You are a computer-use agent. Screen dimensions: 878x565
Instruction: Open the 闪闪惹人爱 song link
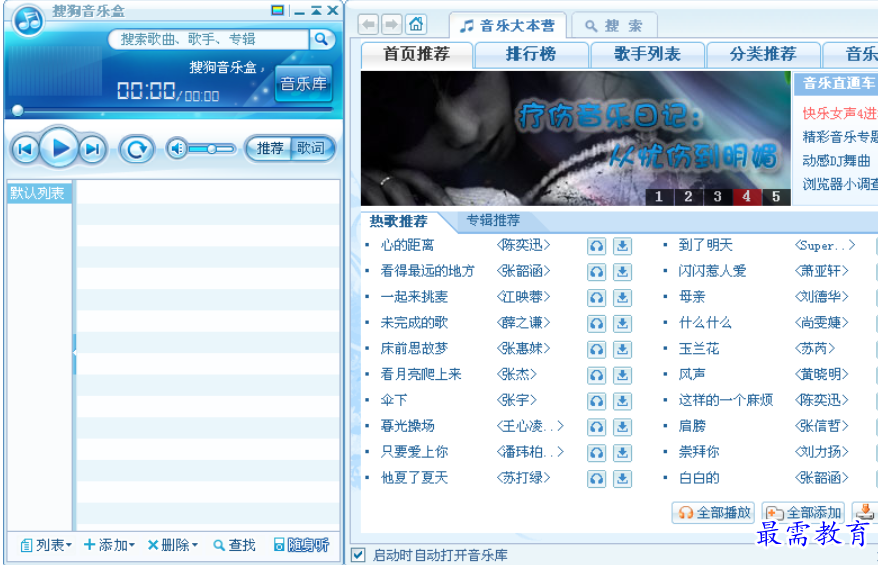pyautogui.click(x=712, y=271)
